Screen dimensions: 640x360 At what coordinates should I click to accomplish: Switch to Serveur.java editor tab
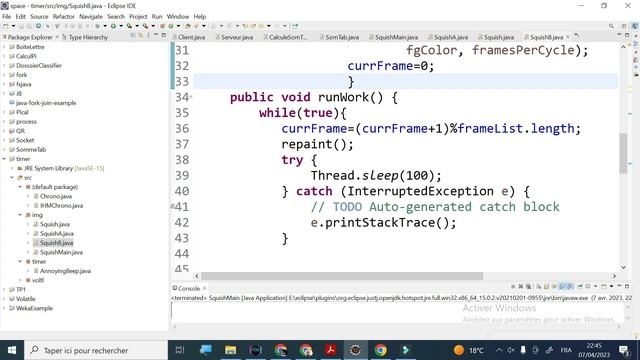tap(234, 37)
